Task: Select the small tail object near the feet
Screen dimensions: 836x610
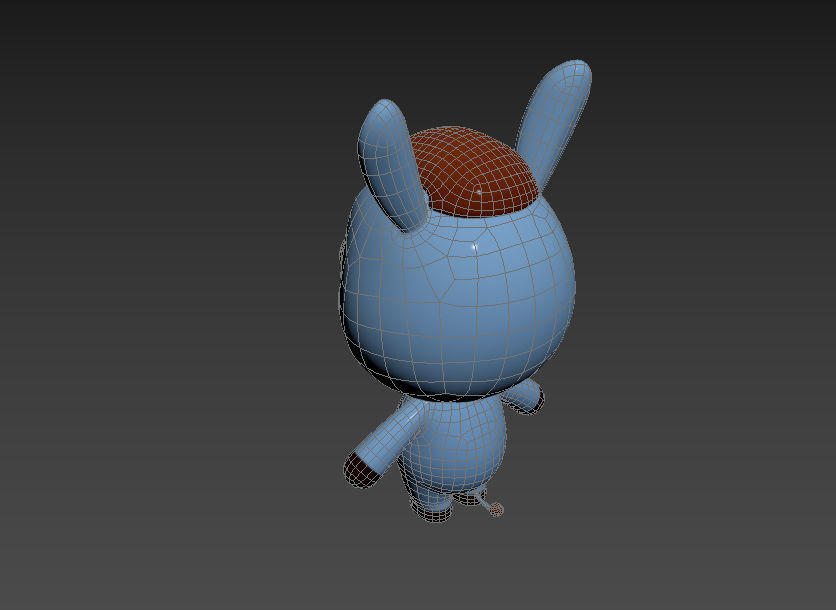Action: (497, 509)
